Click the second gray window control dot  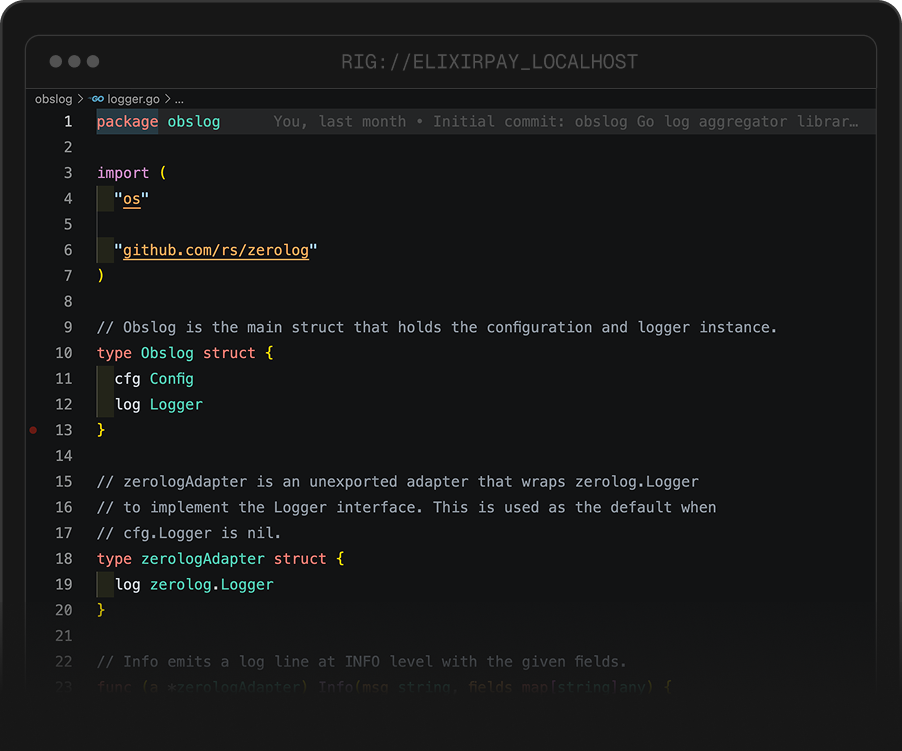(74, 62)
